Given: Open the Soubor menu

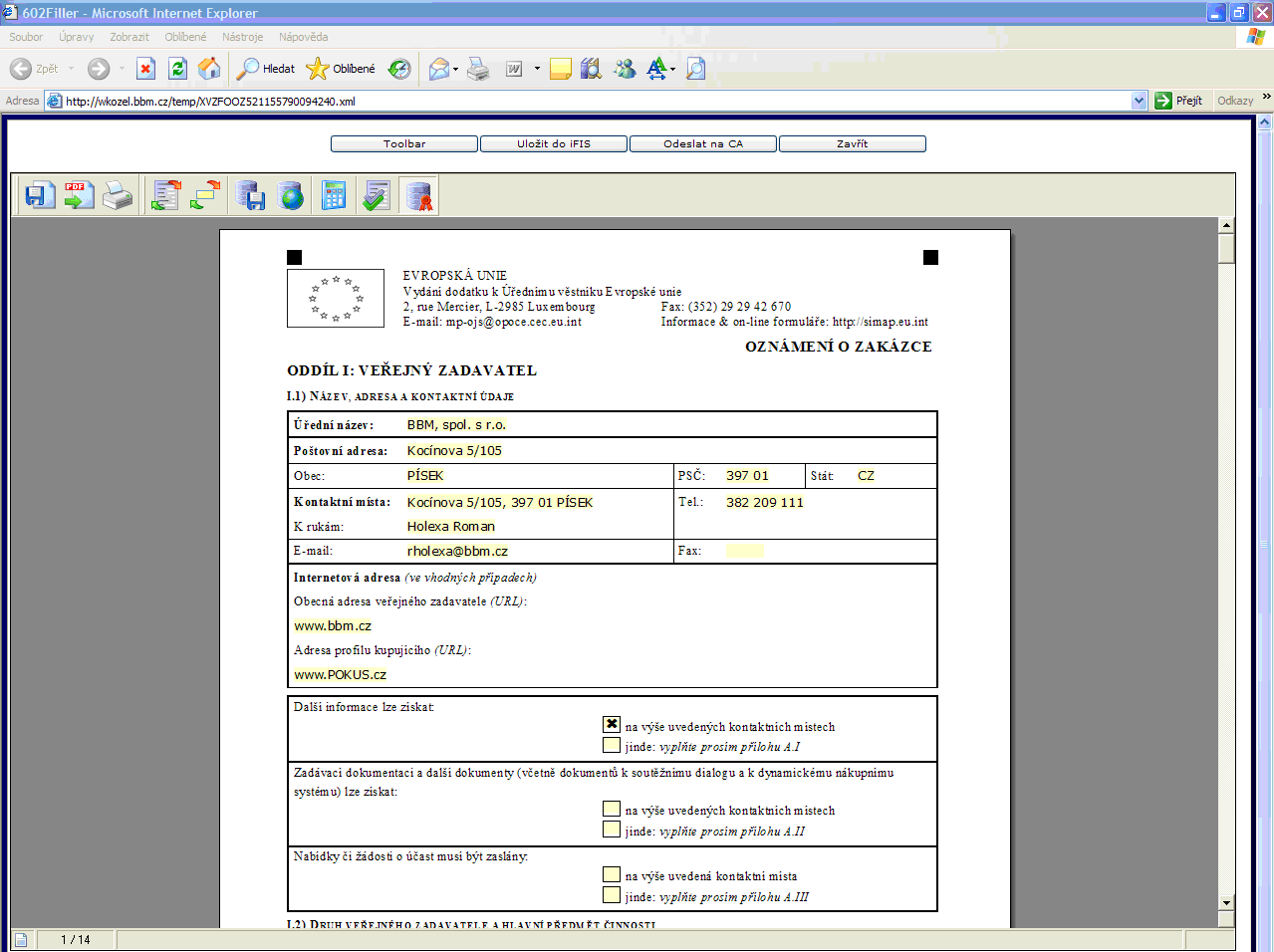Looking at the screenshot, I should [26, 37].
